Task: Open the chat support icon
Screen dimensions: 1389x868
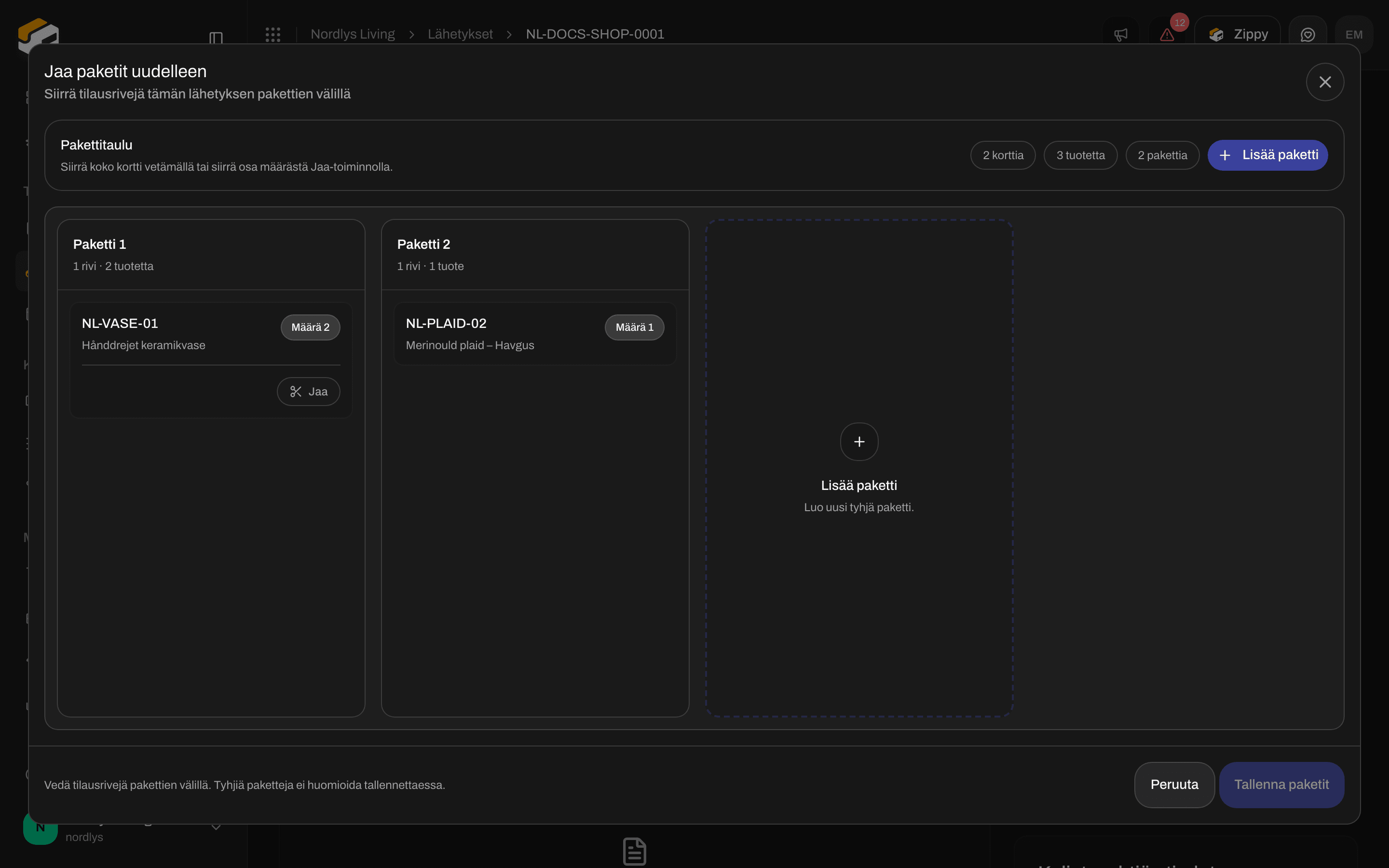Action: click(x=1307, y=34)
